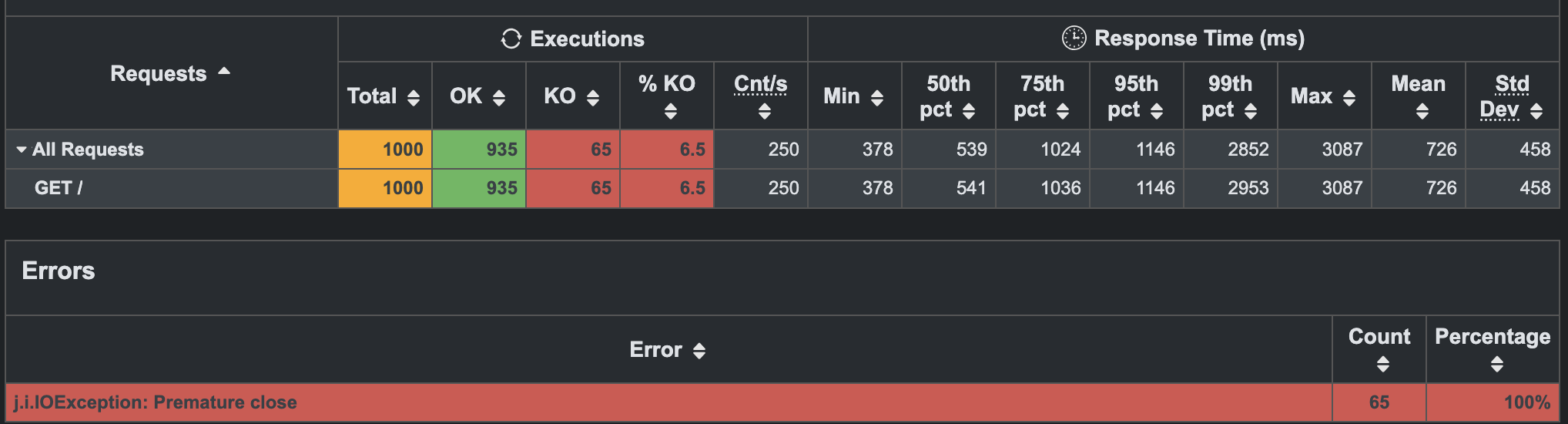Screen dimensions: 1568x424
Task: Sort by Max response time arrows
Action: (x=1349, y=98)
